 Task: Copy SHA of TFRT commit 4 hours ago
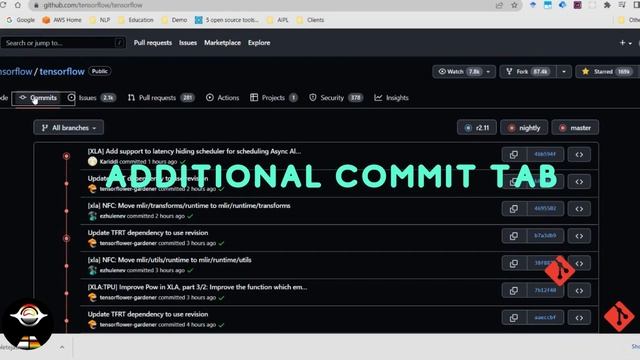[514, 318]
